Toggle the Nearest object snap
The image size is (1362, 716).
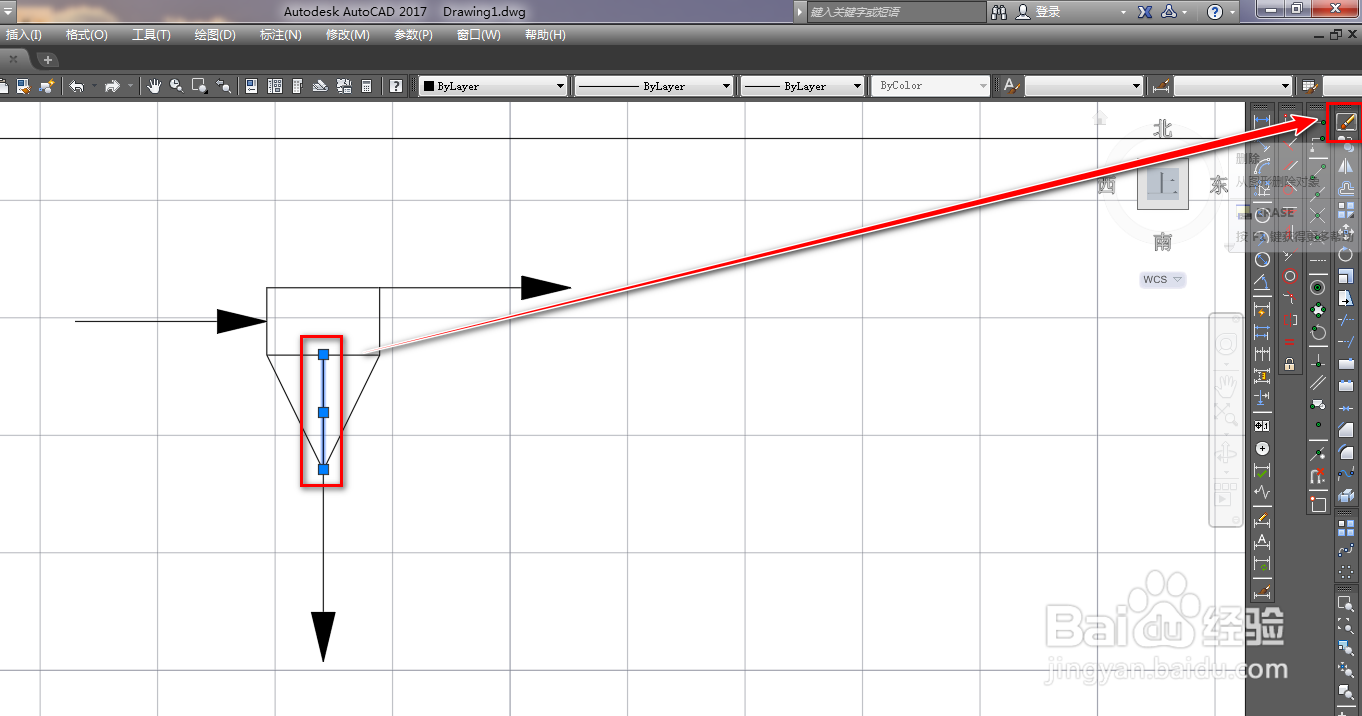(1318, 454)
